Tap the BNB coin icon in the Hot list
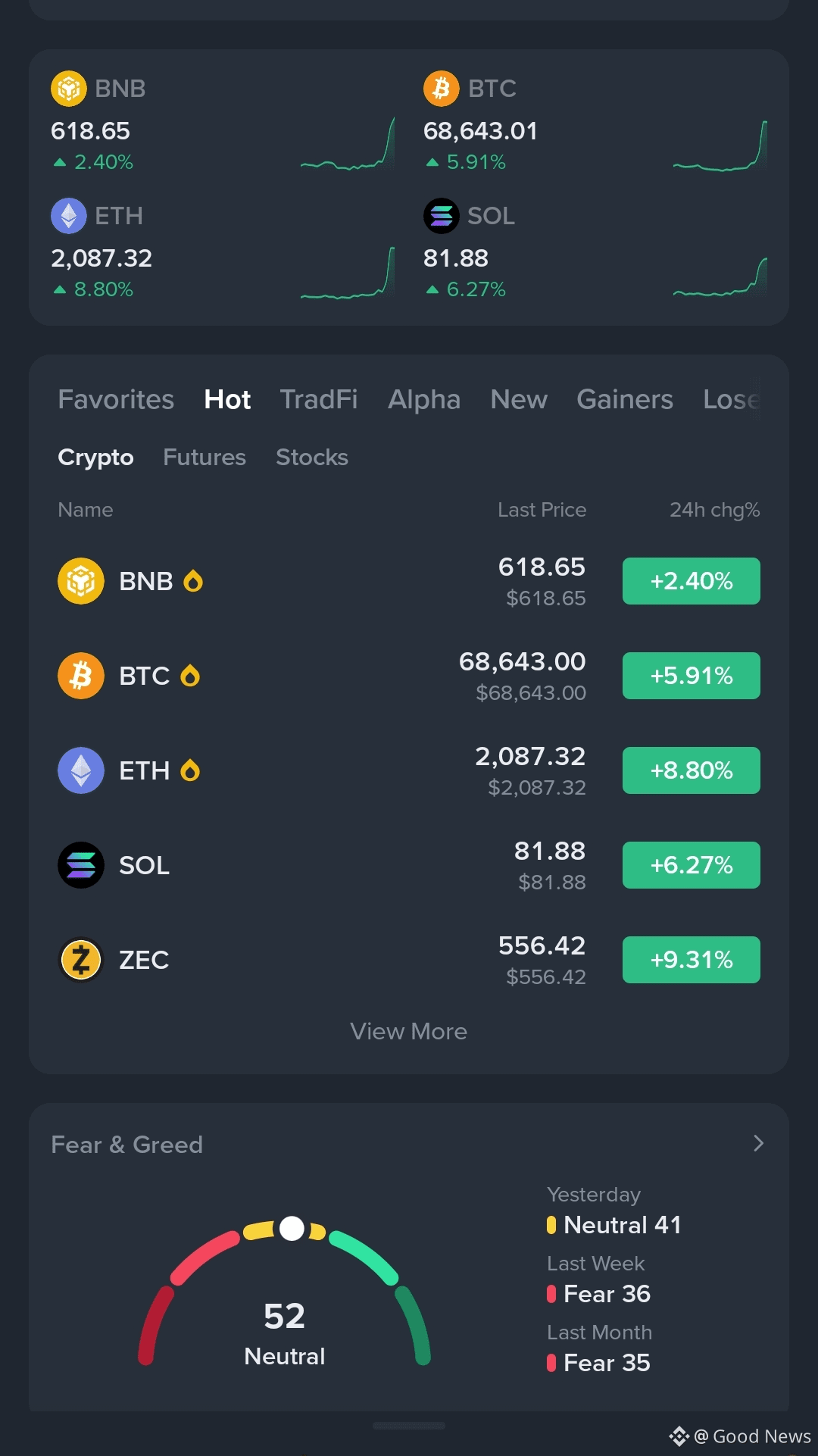The image size is (818, 1456). point(81,581)
